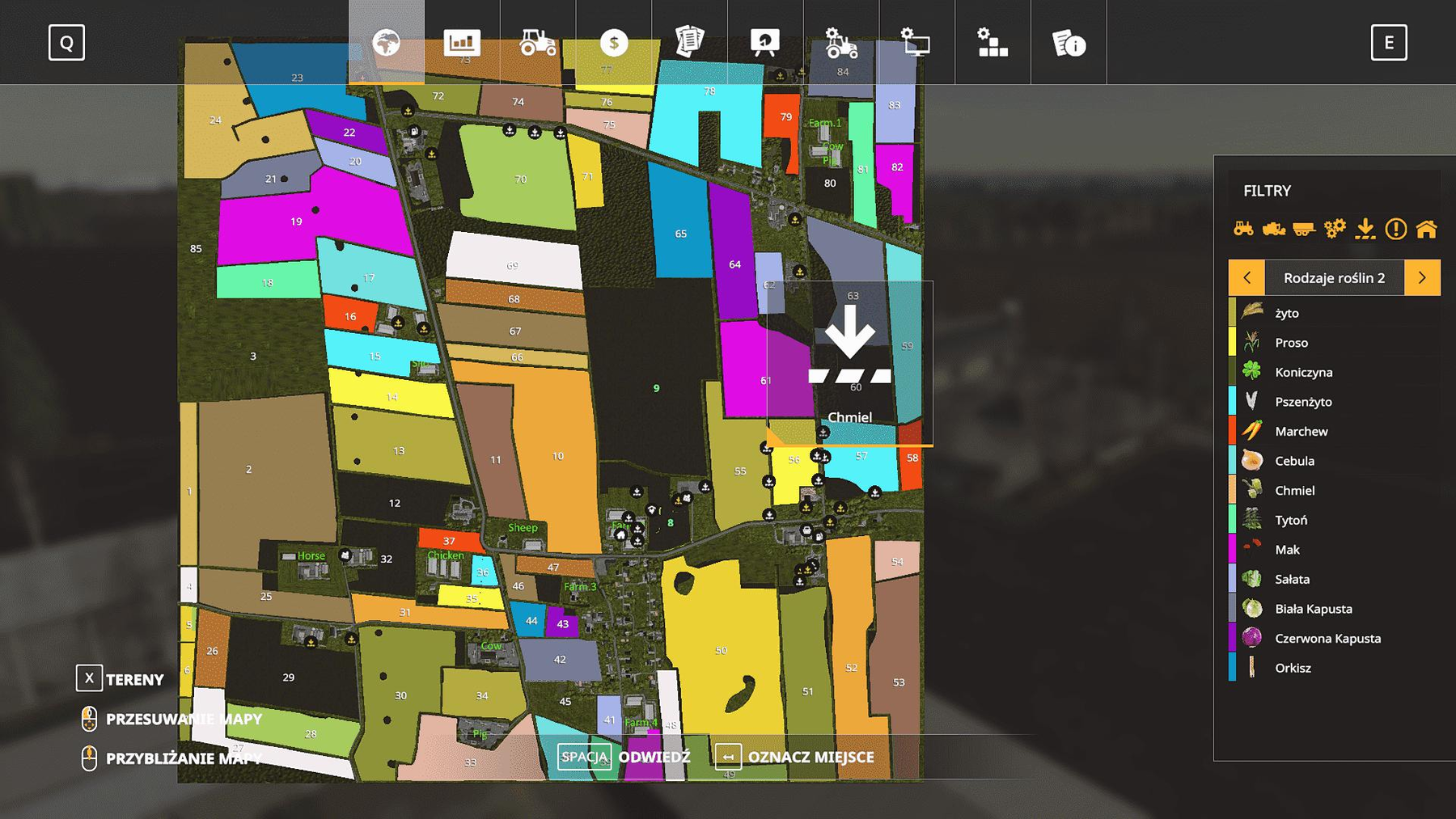Open the finances dollar icon tab

pos(613,42)
